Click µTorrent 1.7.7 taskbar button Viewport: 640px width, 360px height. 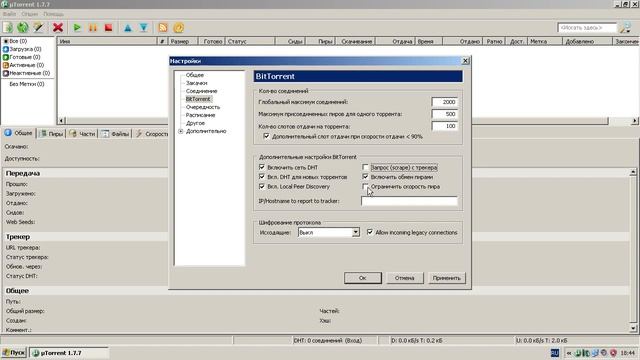[69, 353]
